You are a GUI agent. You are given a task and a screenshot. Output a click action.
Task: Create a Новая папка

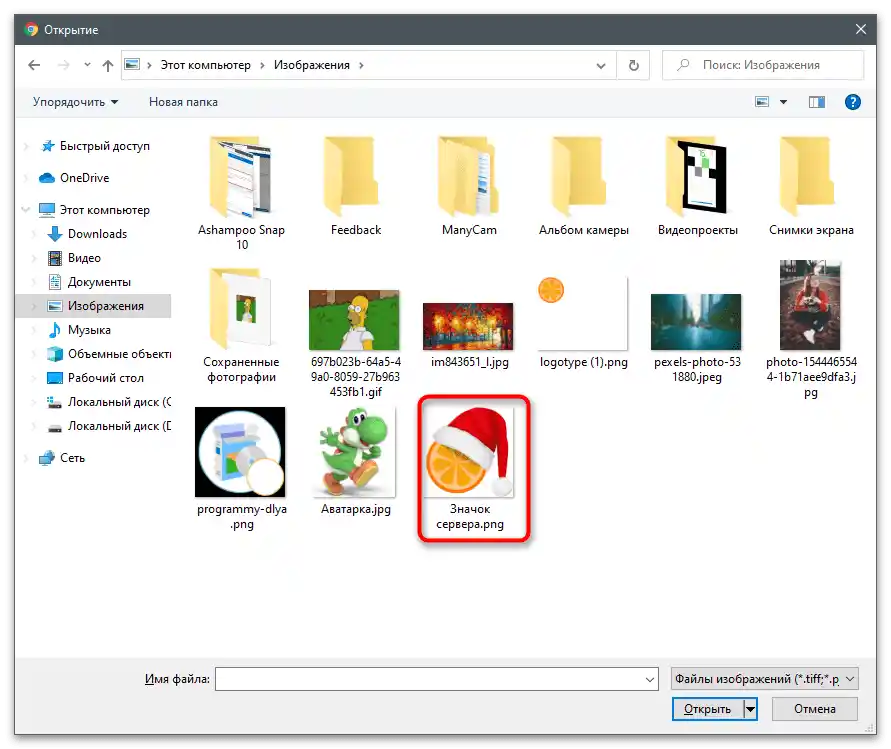[x=183, y=102]
